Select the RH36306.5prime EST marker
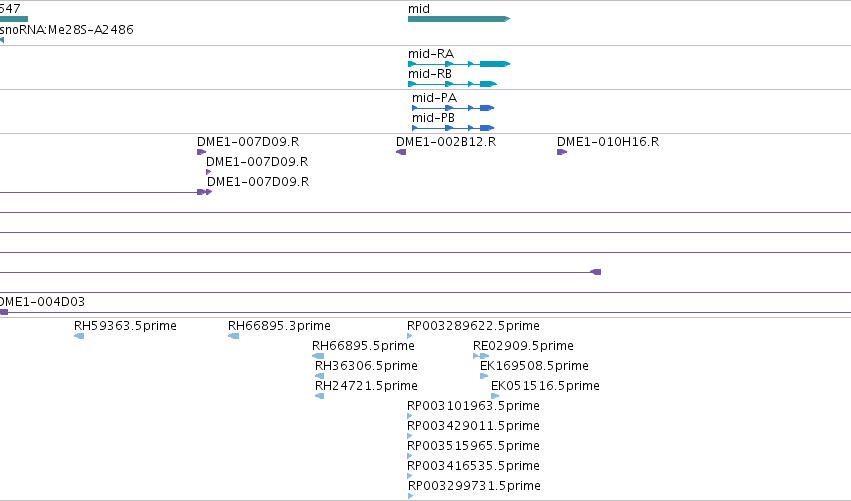This screenshot has height=501, width=851. [x=320, y=376]
